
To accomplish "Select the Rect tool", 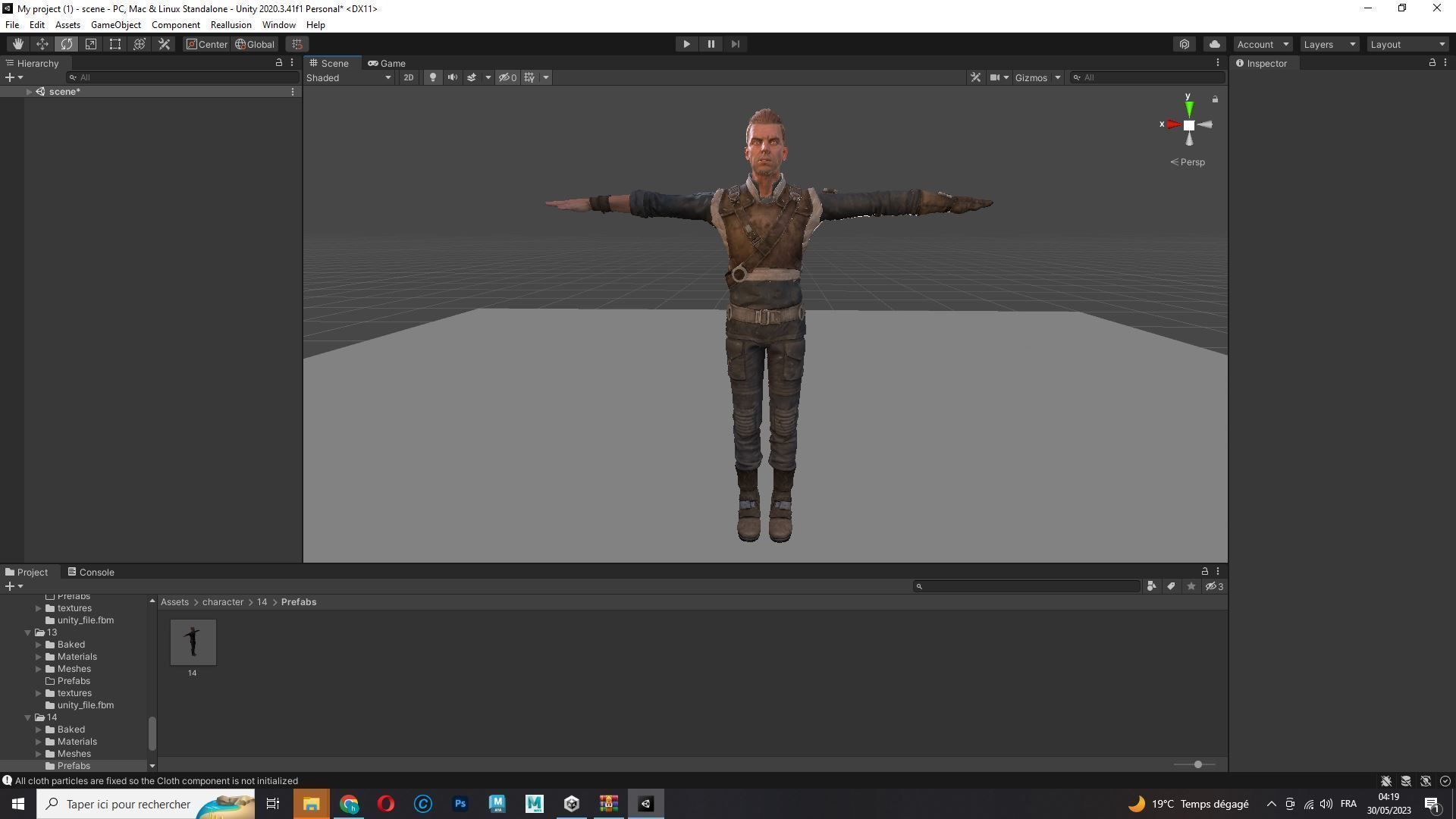I will pos(115,44).
